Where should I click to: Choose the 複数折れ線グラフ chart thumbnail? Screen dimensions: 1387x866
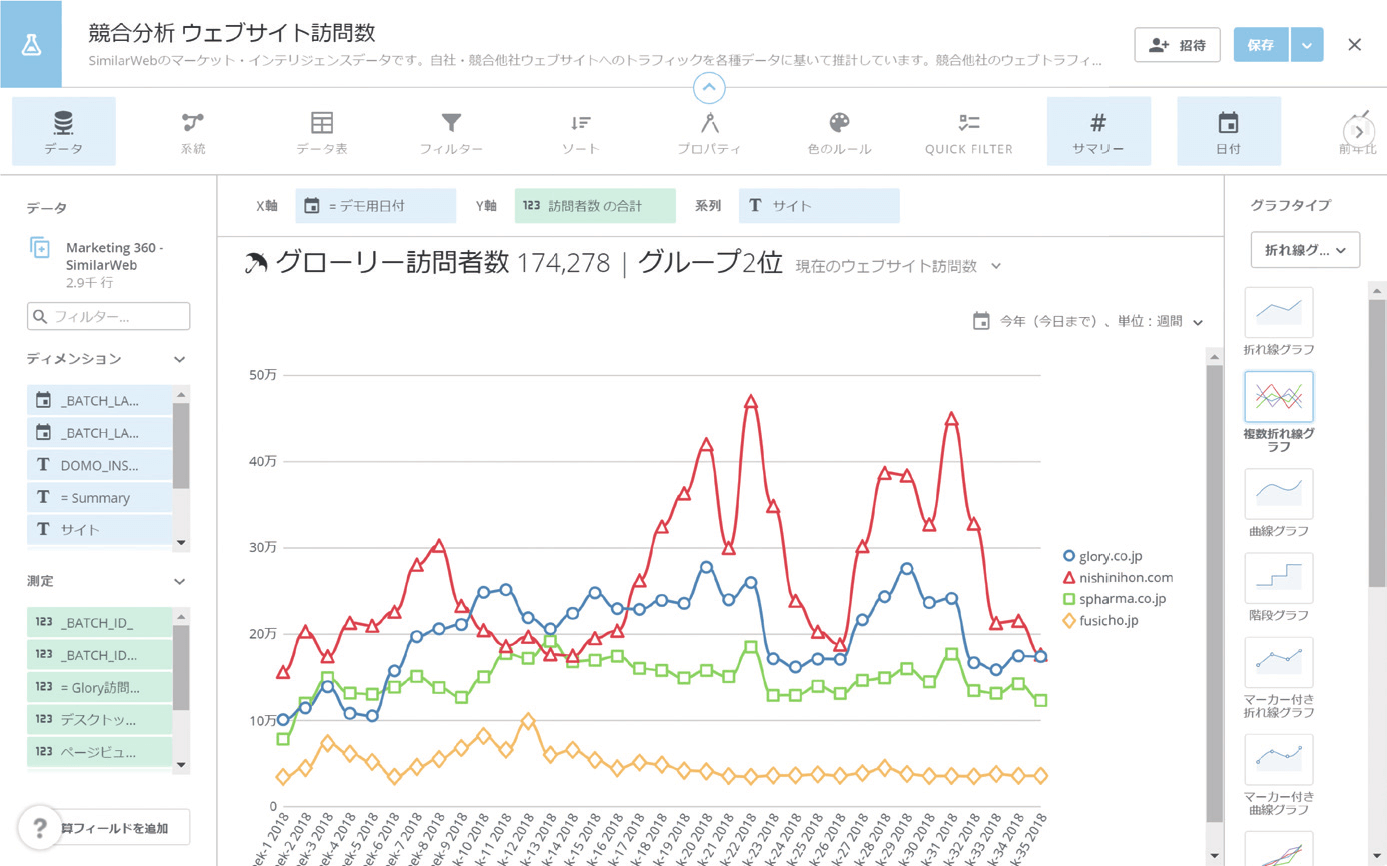pos(1279,397)
